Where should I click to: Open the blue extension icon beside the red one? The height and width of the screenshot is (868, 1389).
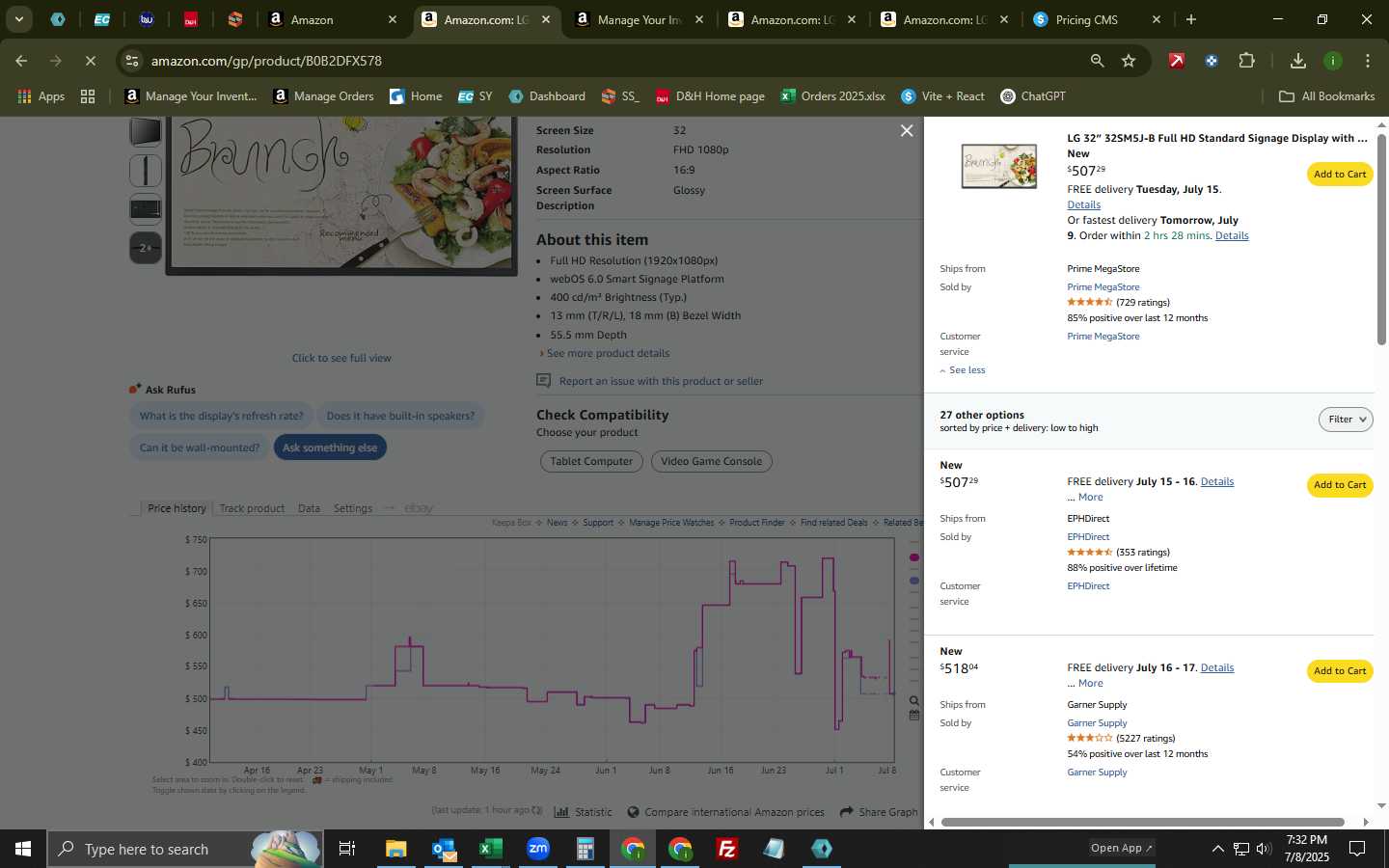pyautogui.click(x=1212, y=61)
